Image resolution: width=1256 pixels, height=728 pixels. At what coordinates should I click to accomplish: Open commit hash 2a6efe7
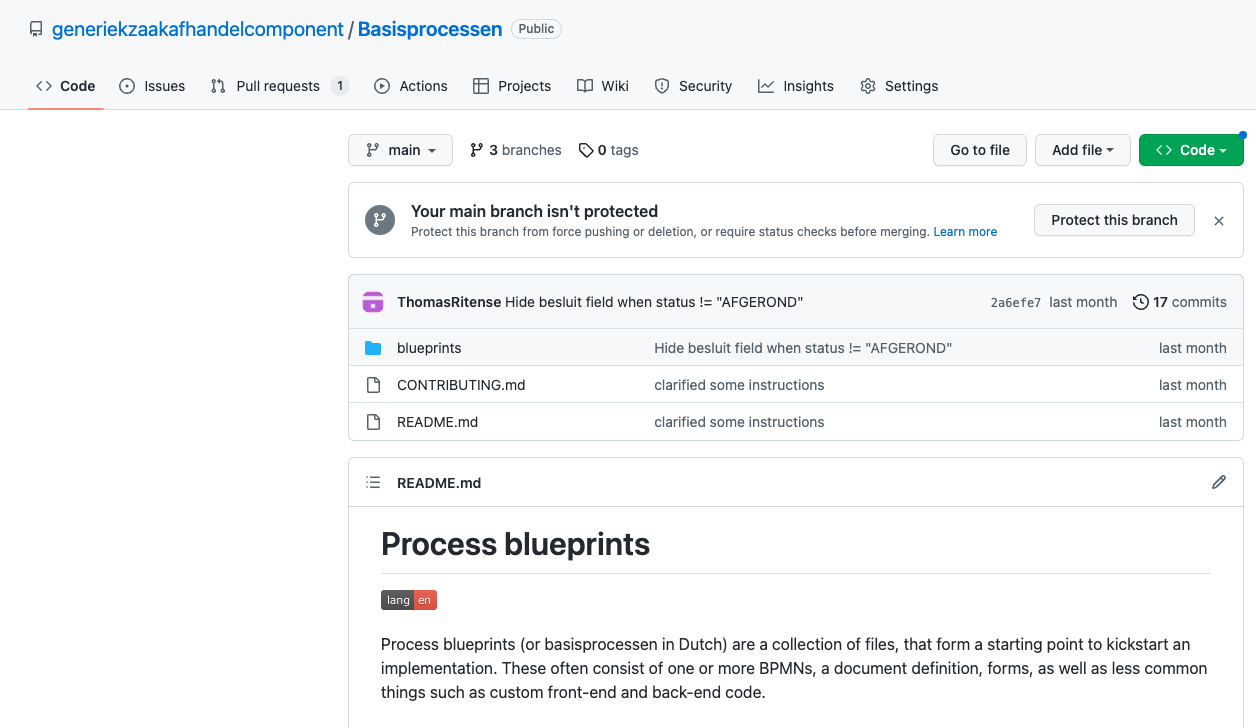click(x=1015, y=303)
